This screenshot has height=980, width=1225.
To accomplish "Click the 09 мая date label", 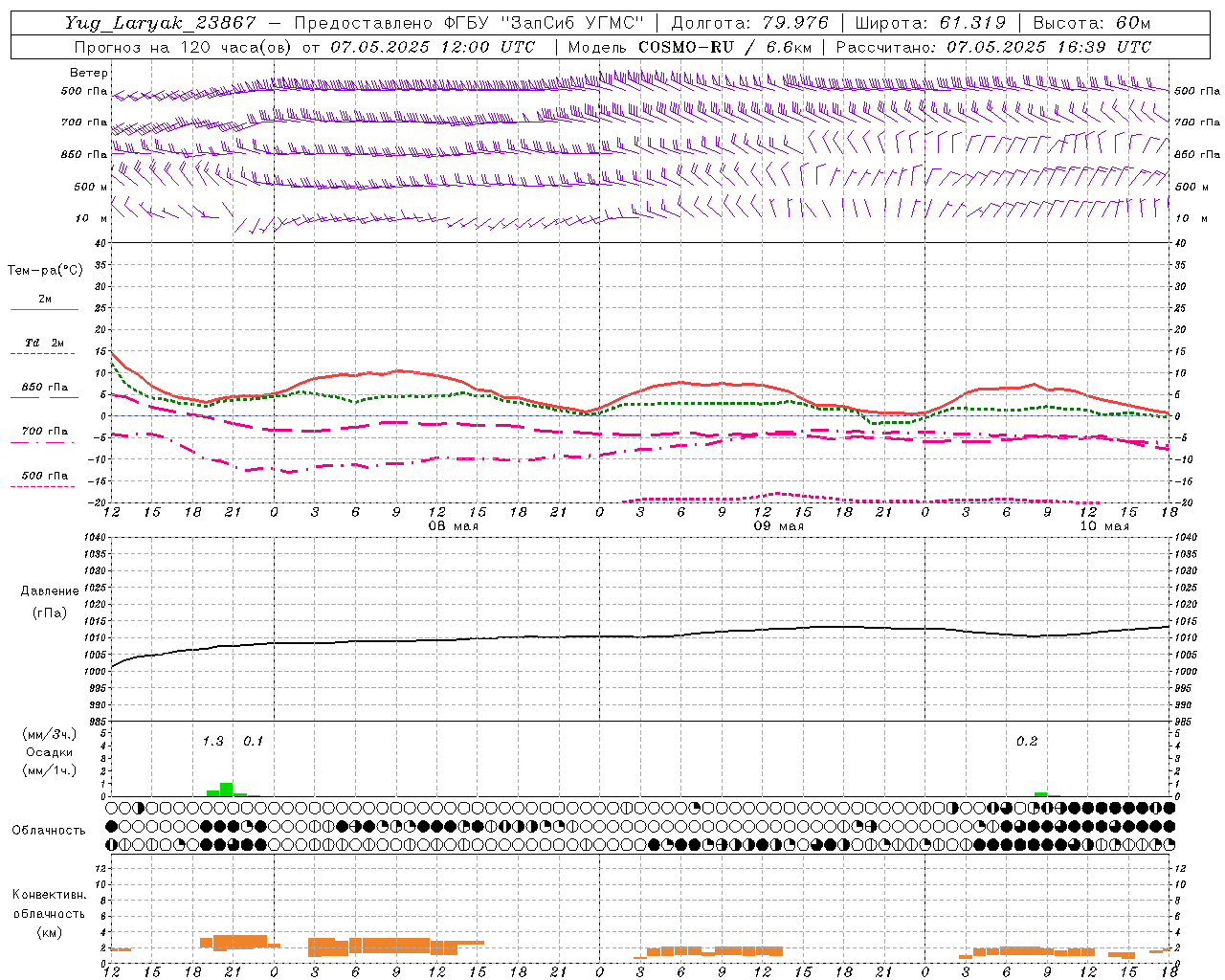I will (x=779, y=526).
